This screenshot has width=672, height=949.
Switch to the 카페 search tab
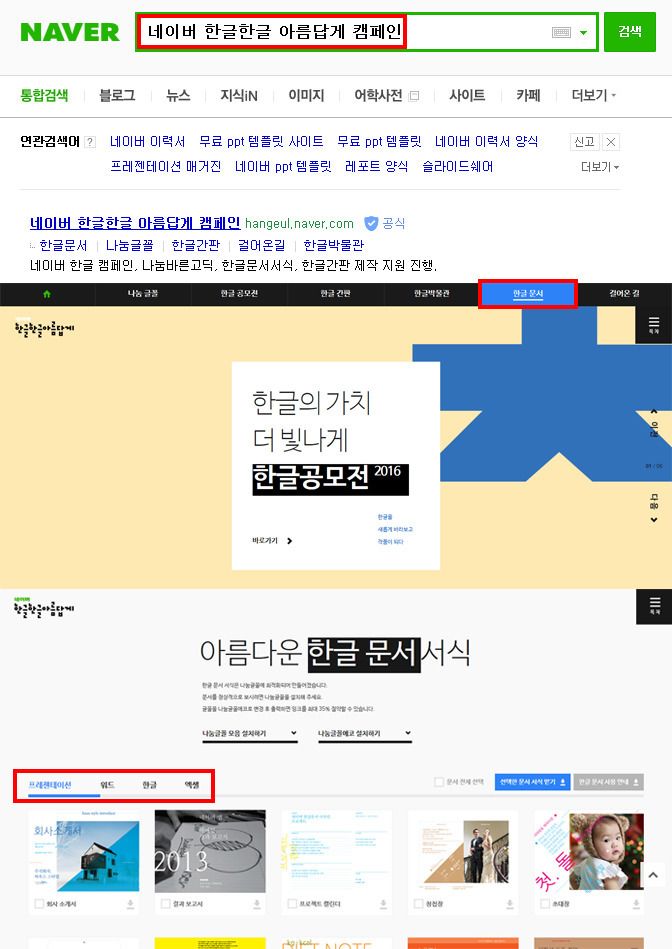528,96
